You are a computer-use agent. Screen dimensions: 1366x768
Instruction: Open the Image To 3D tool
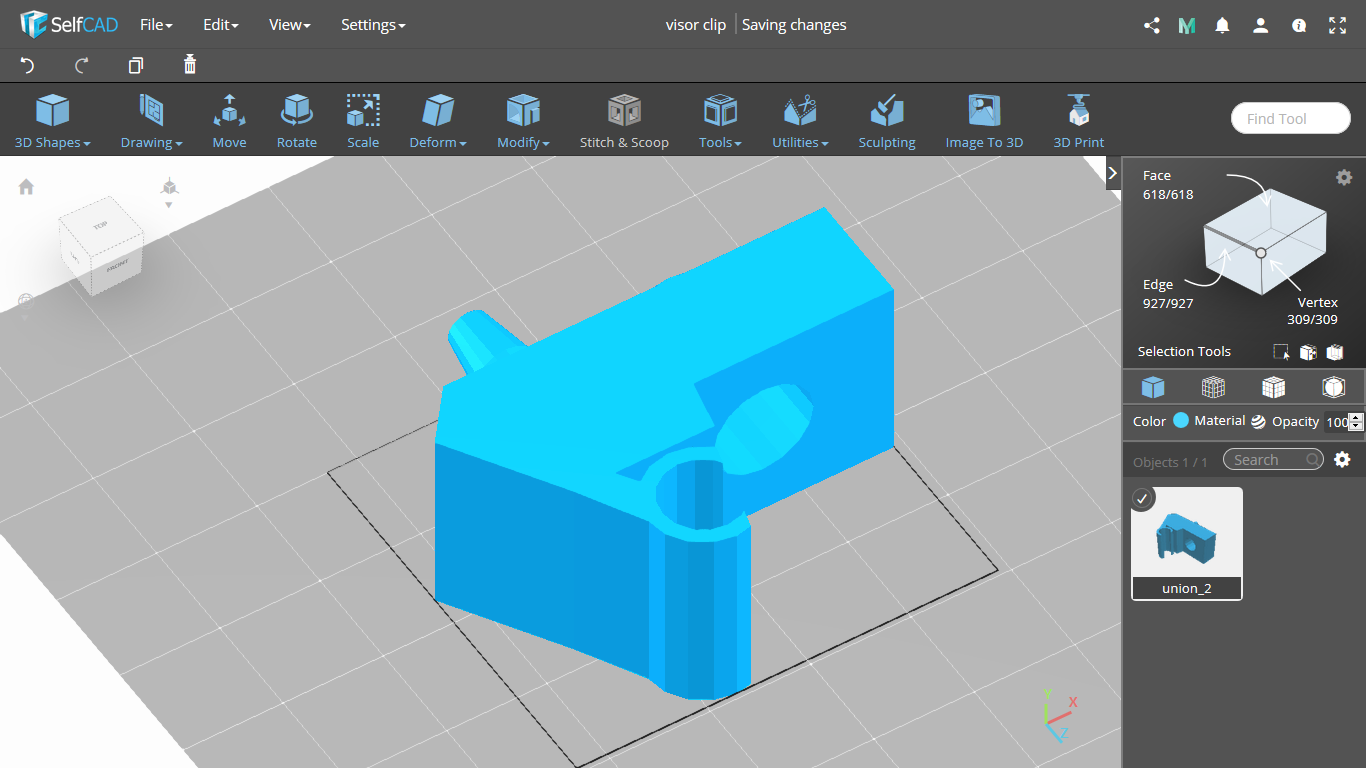pyautogui.click(x=984, y=121)
